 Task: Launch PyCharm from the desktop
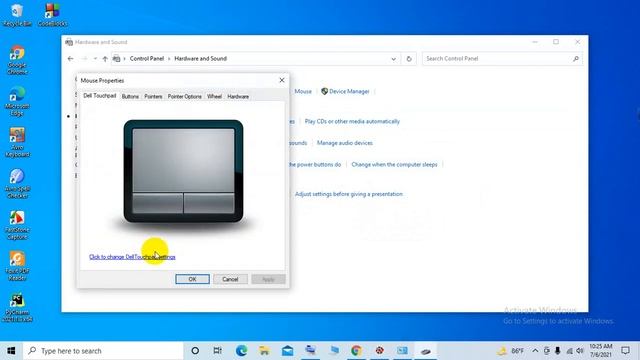pos(17,307)
